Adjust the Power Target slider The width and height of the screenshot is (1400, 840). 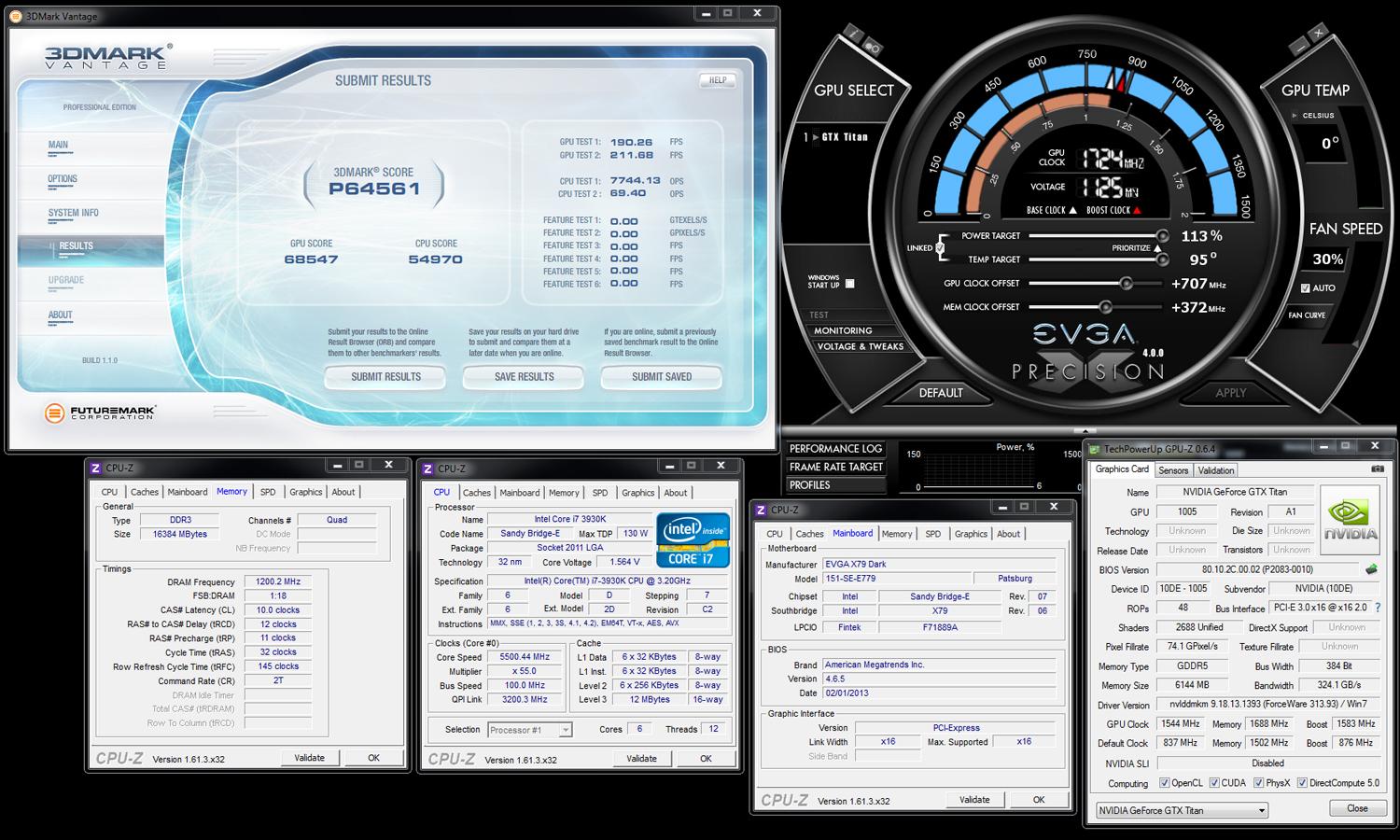pyautogui.click(x=1162, y=236)
